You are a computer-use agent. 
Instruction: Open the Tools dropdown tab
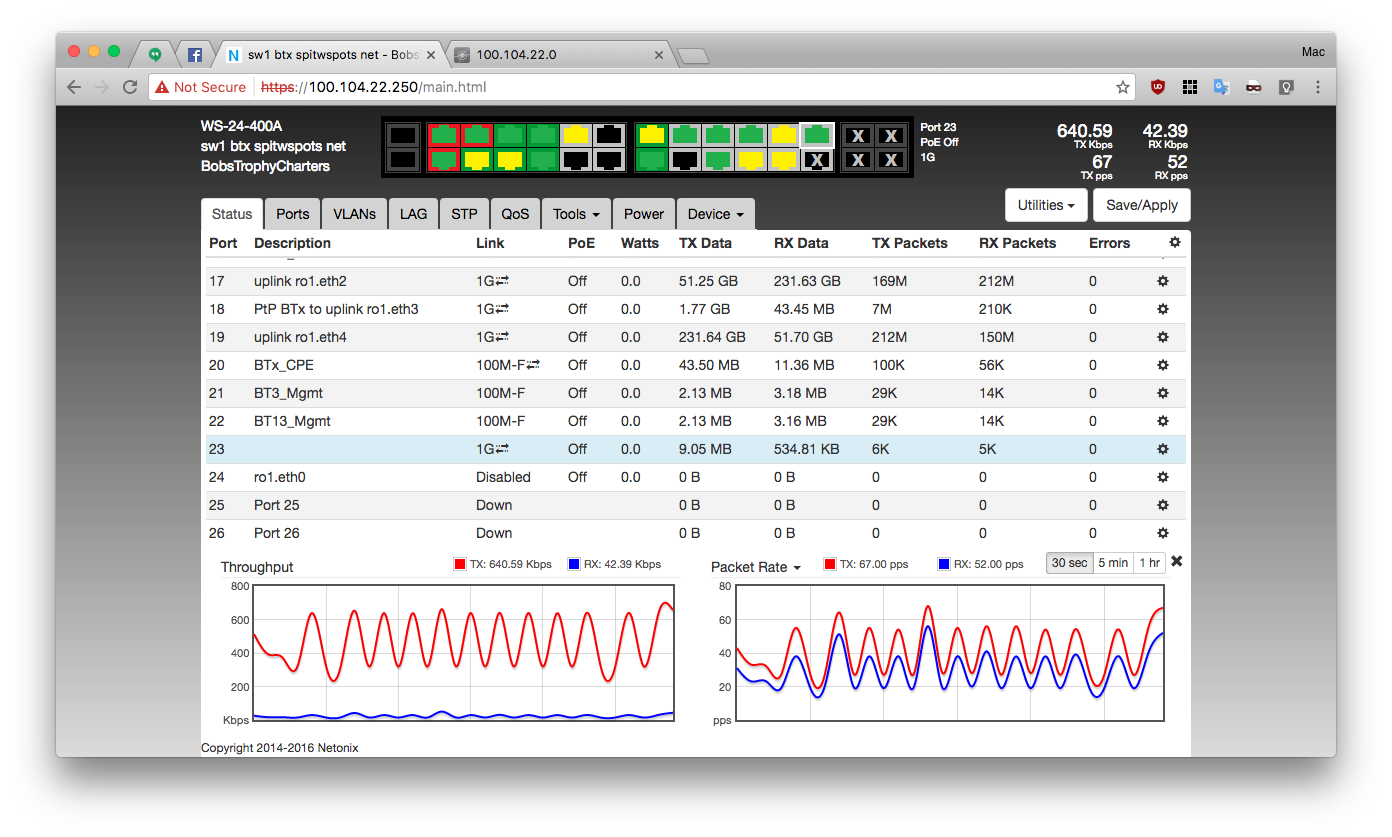pyautogui.click(x=575, y=214)
